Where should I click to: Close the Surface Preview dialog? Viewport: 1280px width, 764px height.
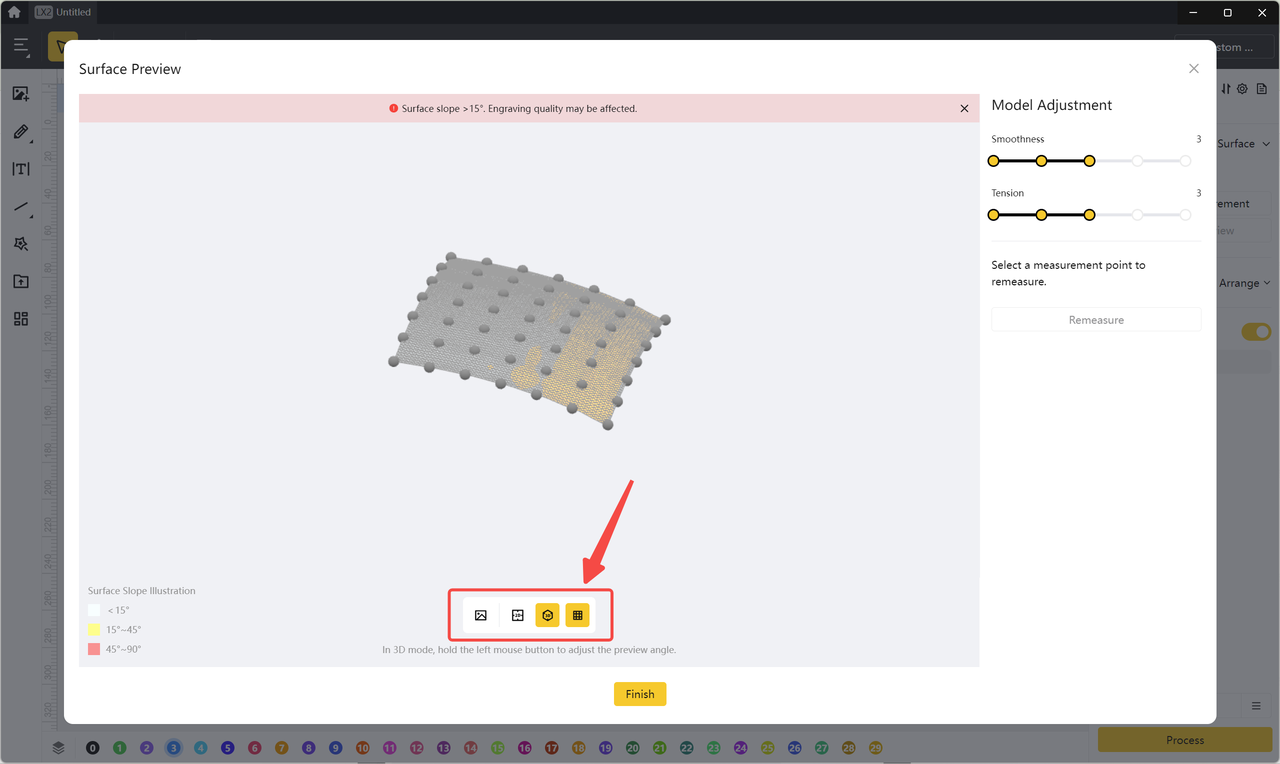[x=1193, y=69]
